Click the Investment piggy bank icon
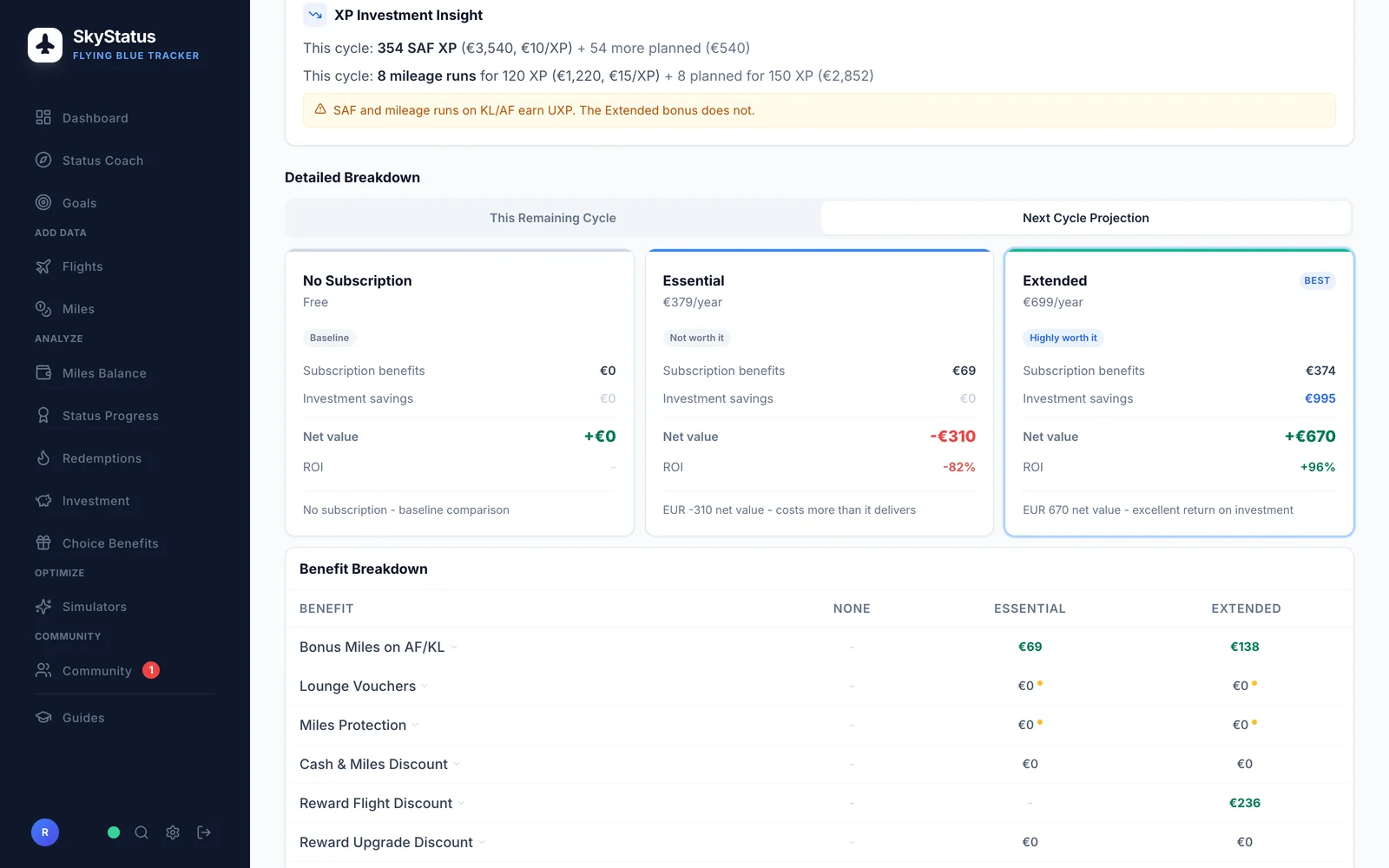Screen dimensions: 1389x868 point(43,500)
